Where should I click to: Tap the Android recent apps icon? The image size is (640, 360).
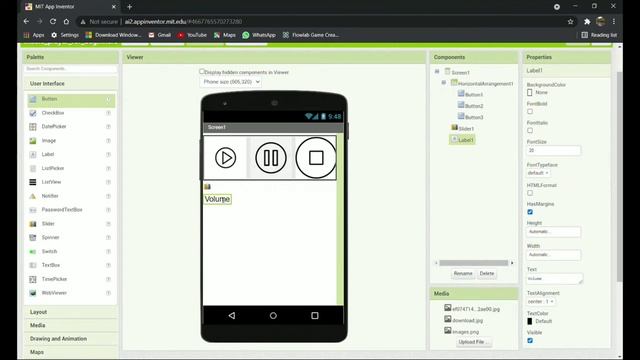point(315,316)
